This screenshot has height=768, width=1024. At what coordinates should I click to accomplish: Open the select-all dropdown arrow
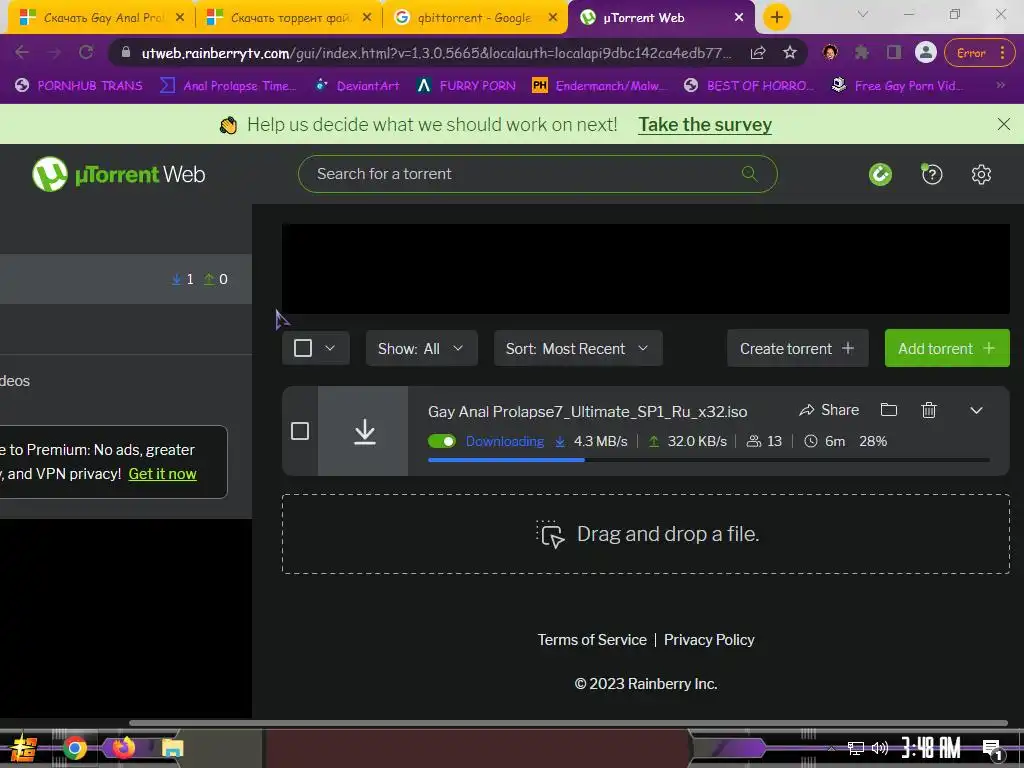coord(330,348)
